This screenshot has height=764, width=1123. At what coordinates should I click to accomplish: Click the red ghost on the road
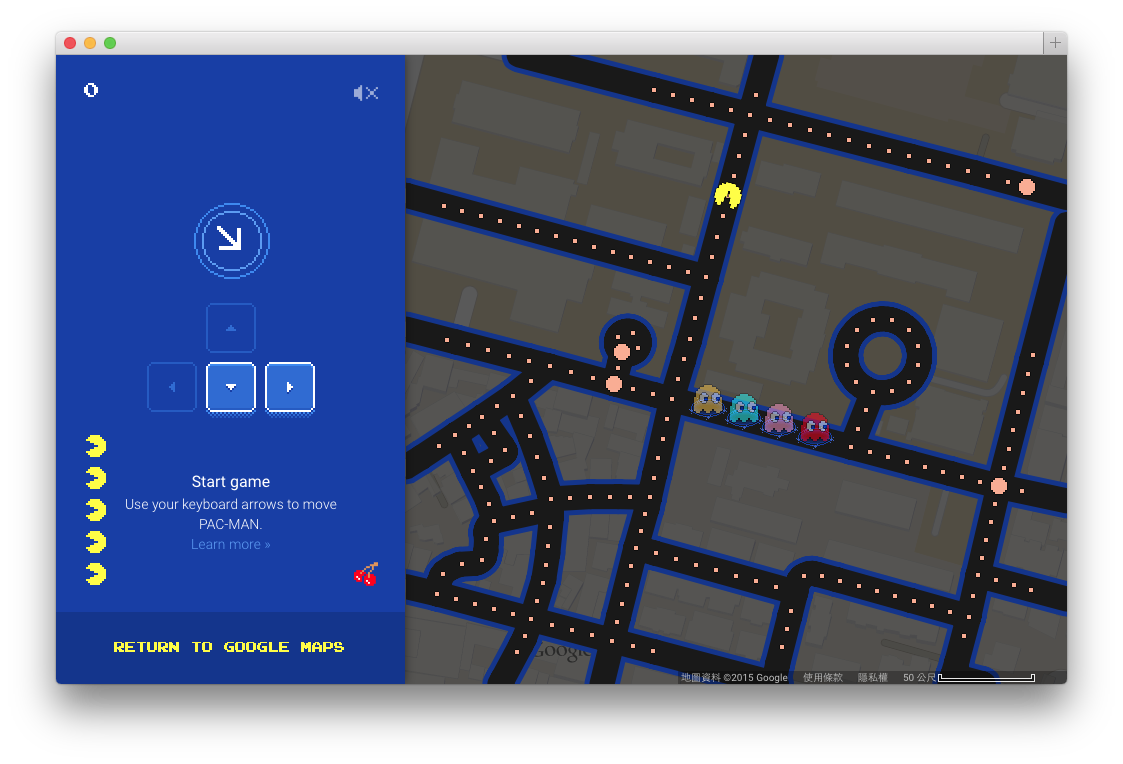point(814,427)
